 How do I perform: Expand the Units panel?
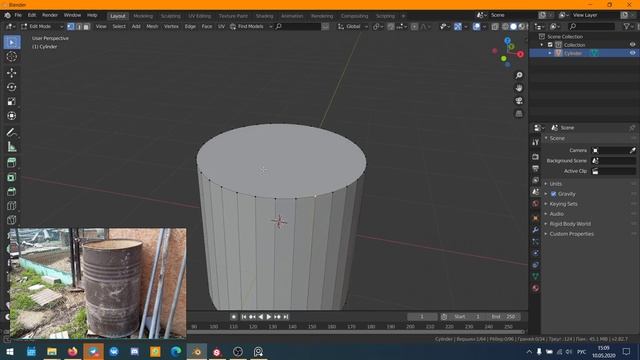pyautogui.click(x=556, y=184)
